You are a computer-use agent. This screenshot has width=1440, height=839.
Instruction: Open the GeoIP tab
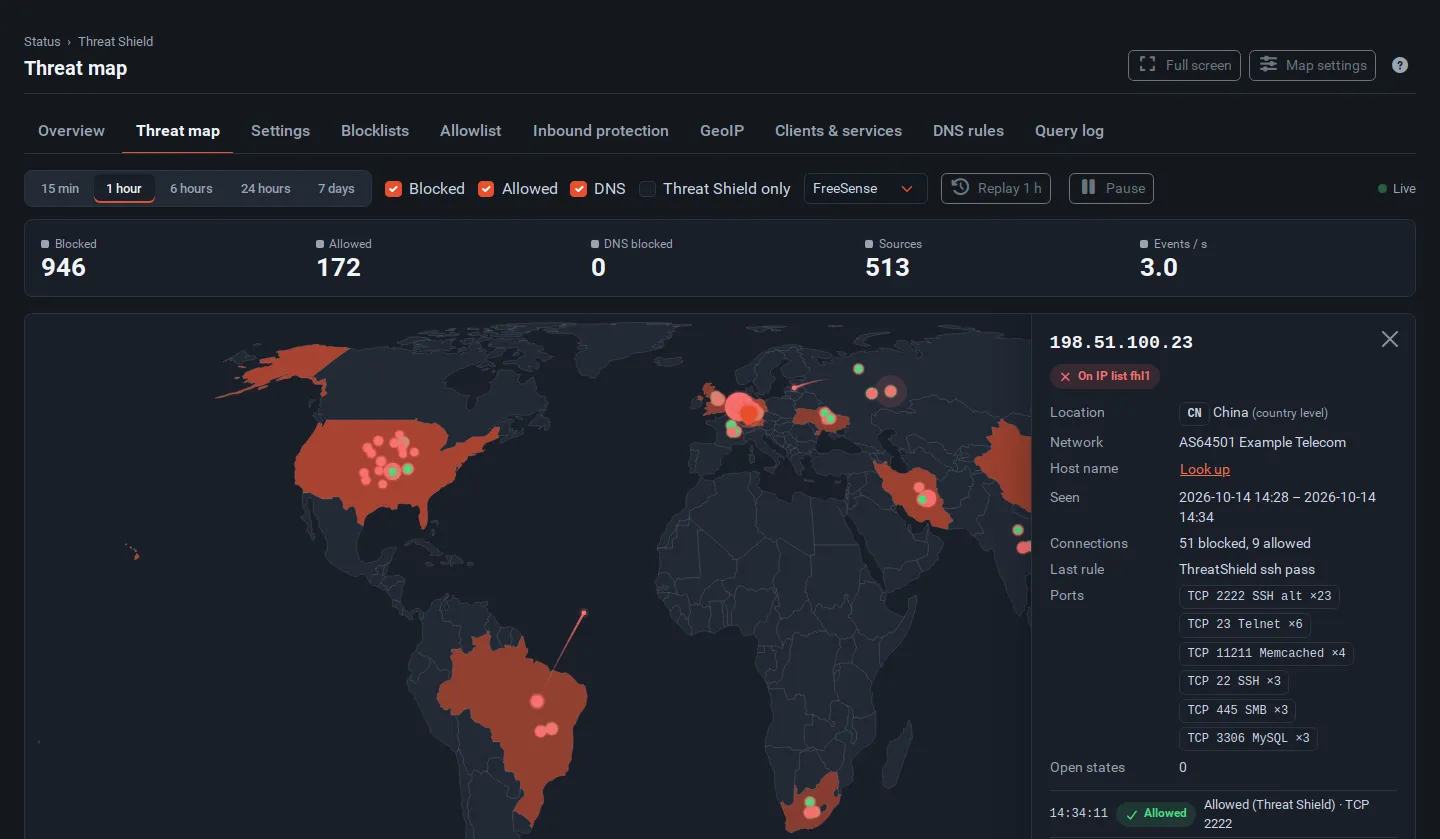tap(722, 131)
